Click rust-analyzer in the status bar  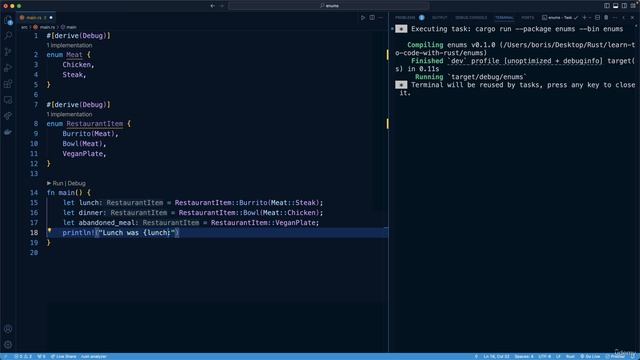(94, 356)
